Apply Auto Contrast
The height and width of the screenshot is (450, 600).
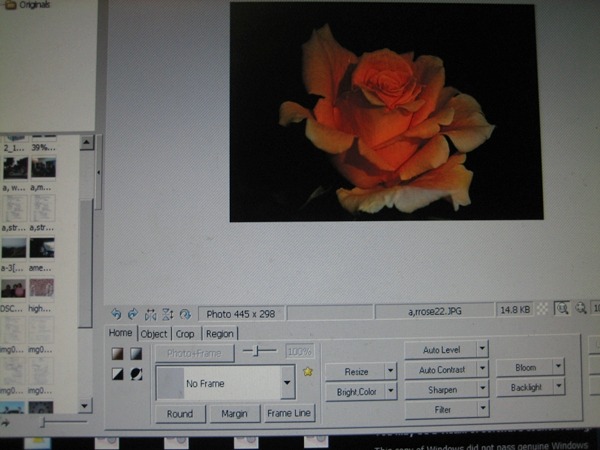click(441, 370)
